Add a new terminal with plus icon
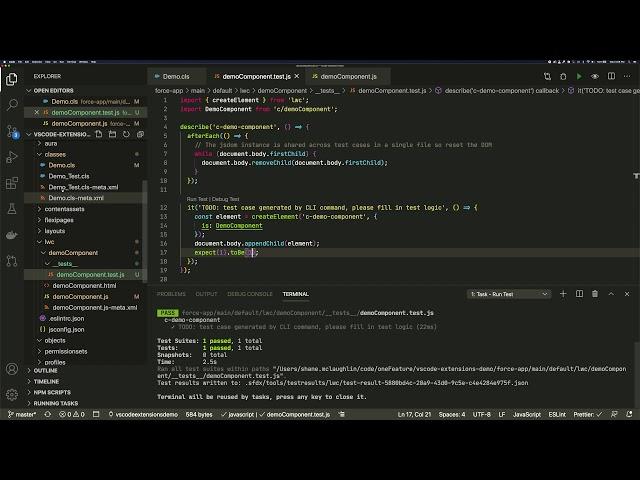The image size is (640, 480). (563, 294)
